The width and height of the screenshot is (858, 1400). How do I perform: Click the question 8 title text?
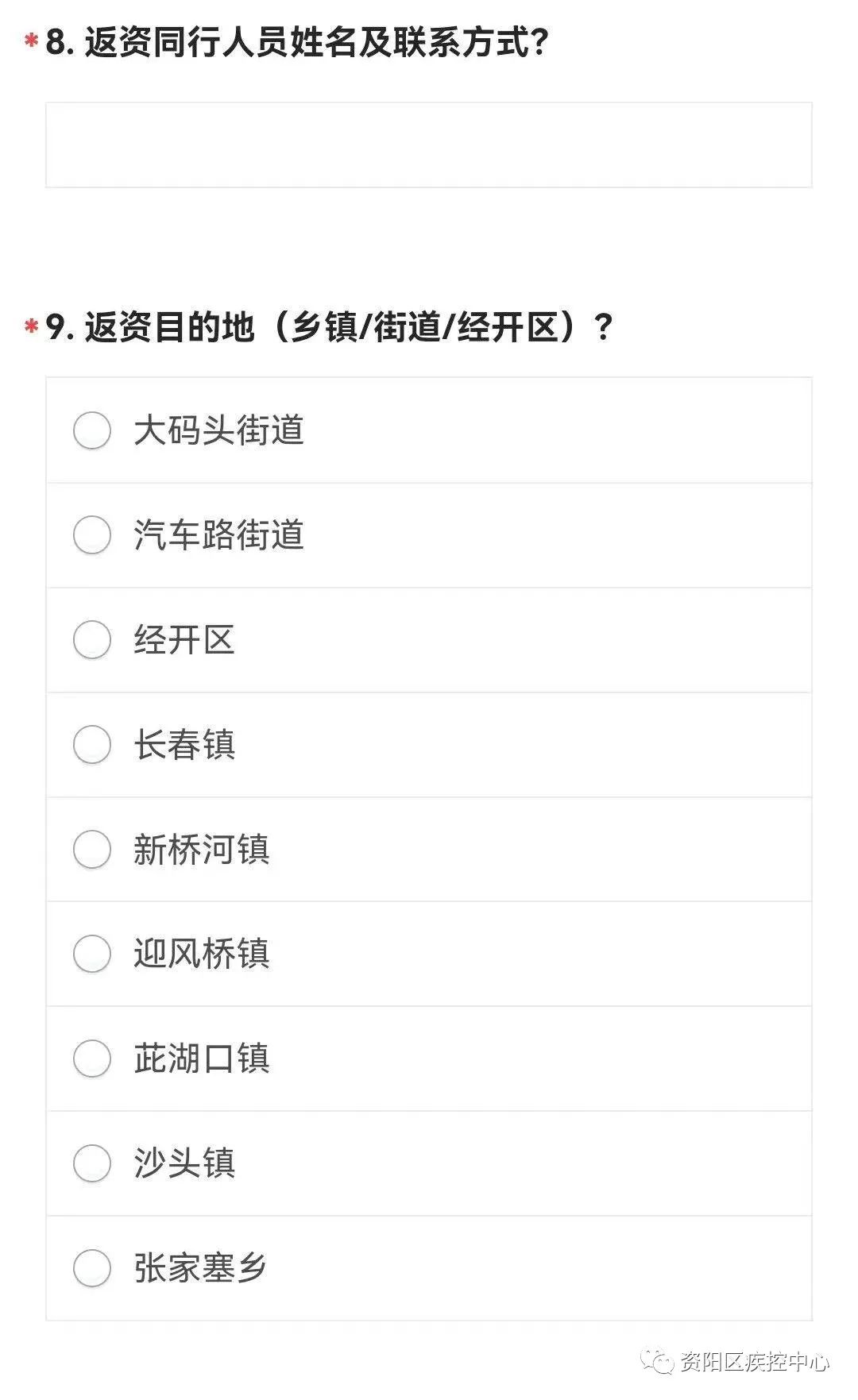point(297,41)
